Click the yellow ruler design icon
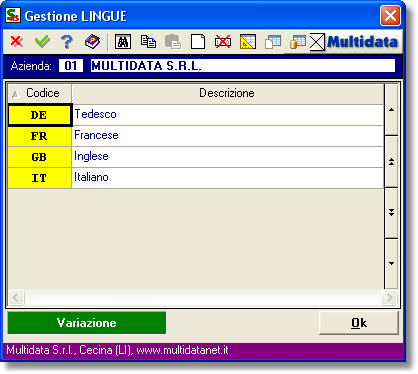418x374 pixels. point(248,42)
